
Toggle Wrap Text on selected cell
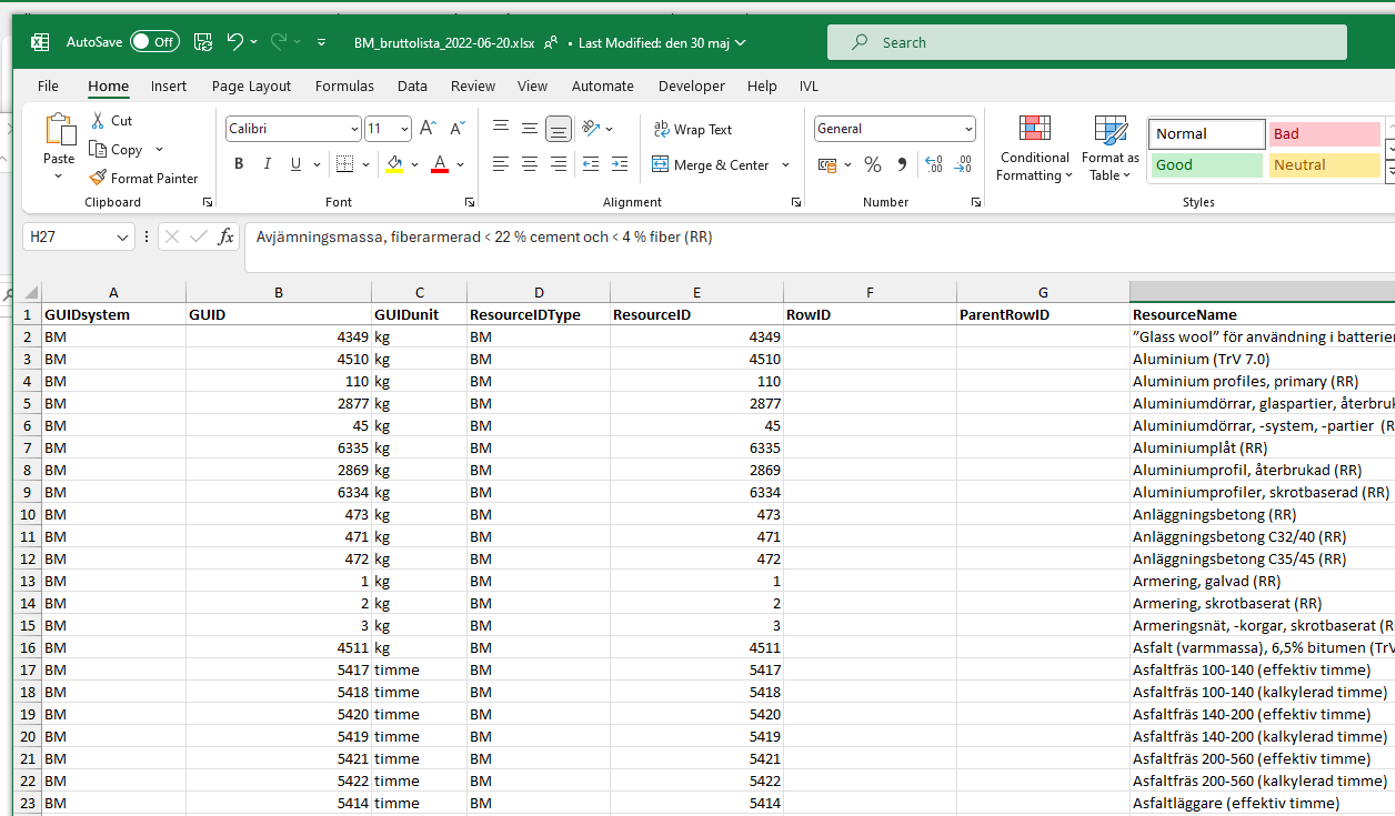[x=692, y=129]
